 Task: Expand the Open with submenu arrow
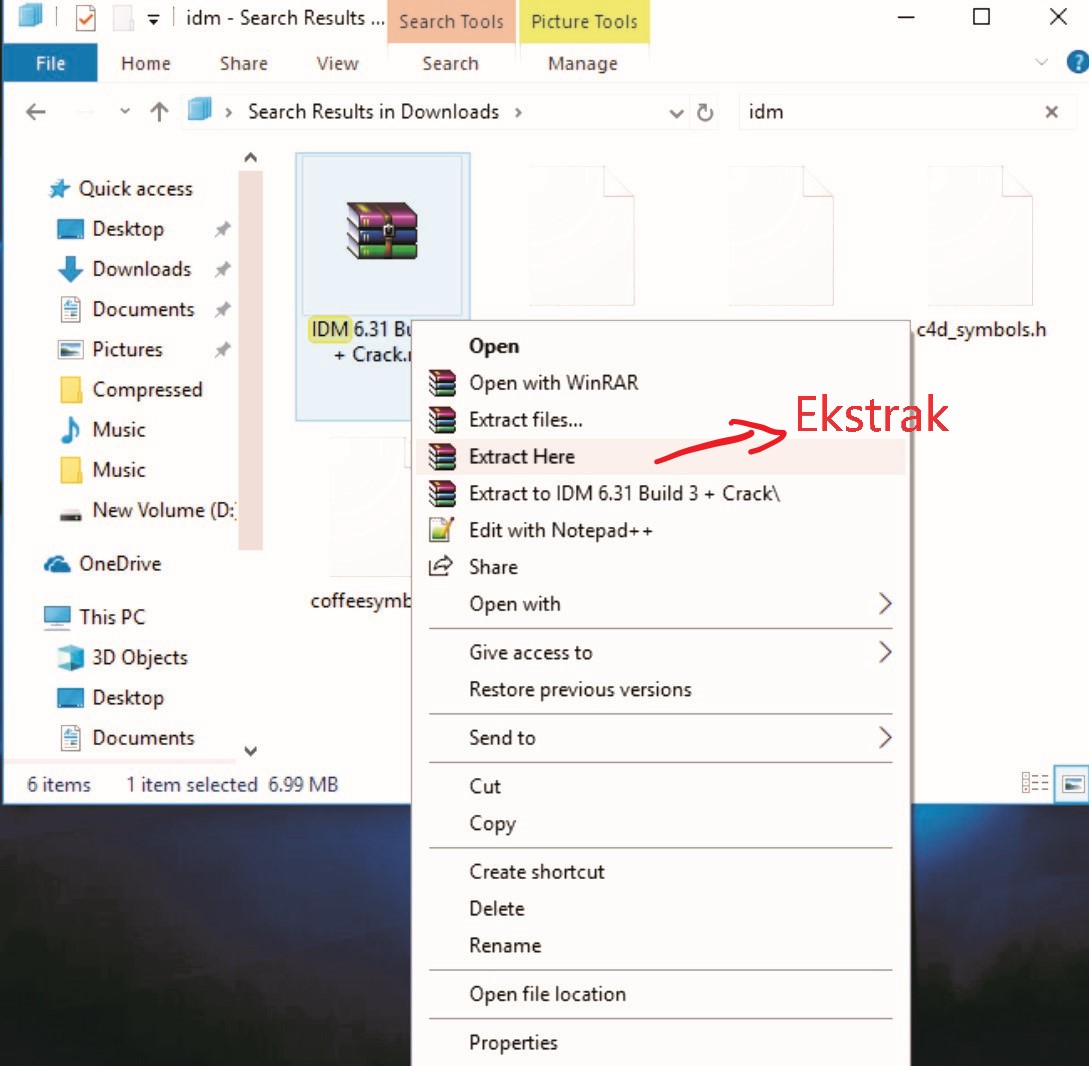[x=884, y=603]
